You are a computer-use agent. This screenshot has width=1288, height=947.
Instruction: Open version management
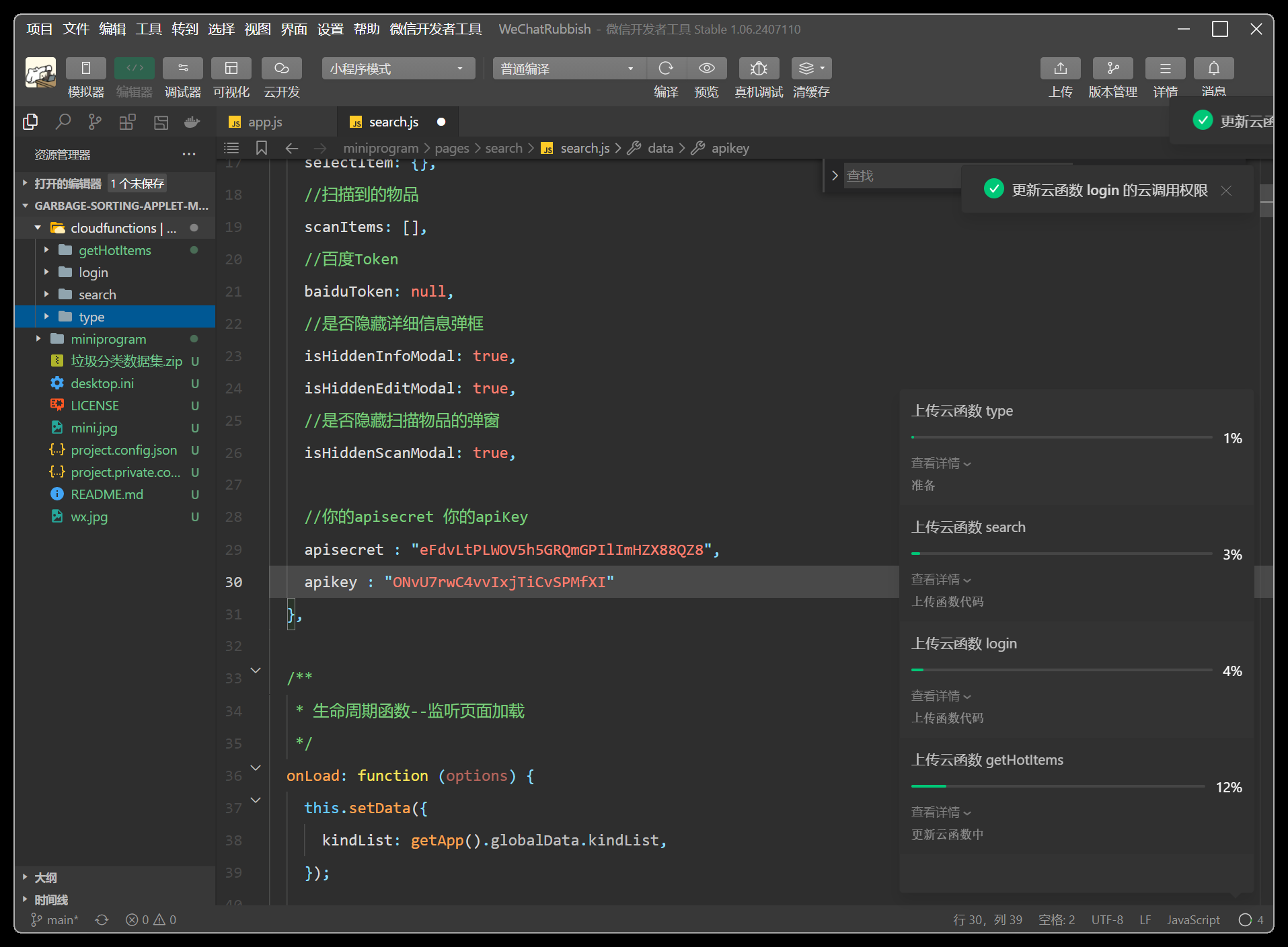coord(1113,69)
